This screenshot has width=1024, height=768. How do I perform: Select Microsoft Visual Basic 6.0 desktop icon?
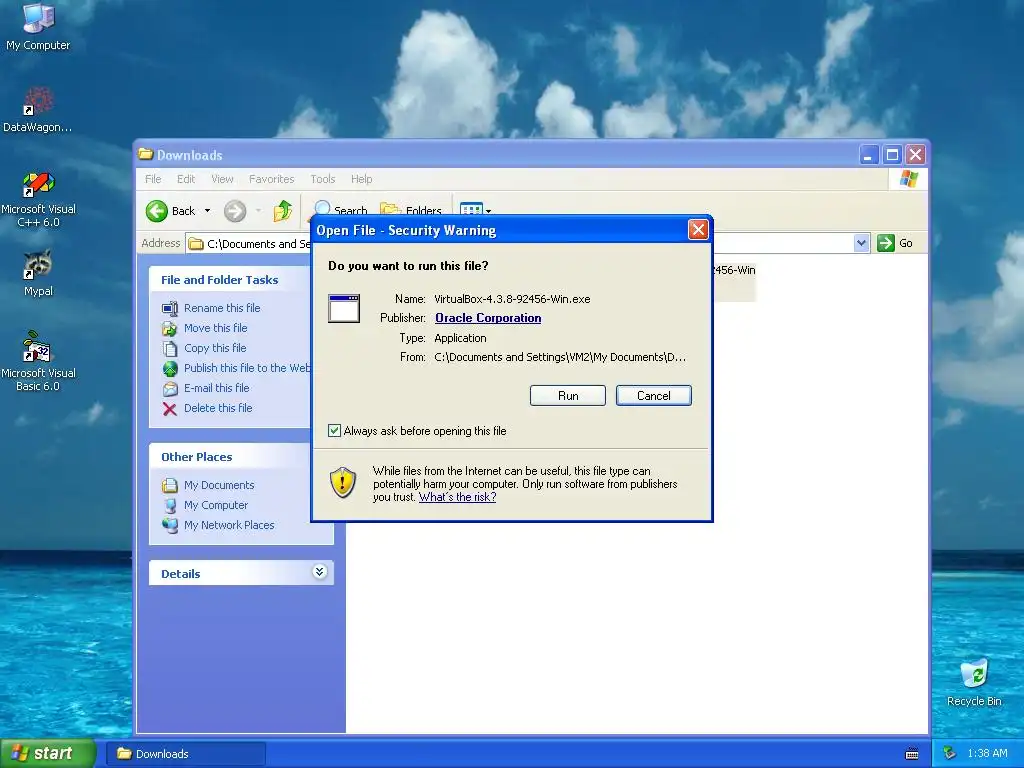click(38, 361)
